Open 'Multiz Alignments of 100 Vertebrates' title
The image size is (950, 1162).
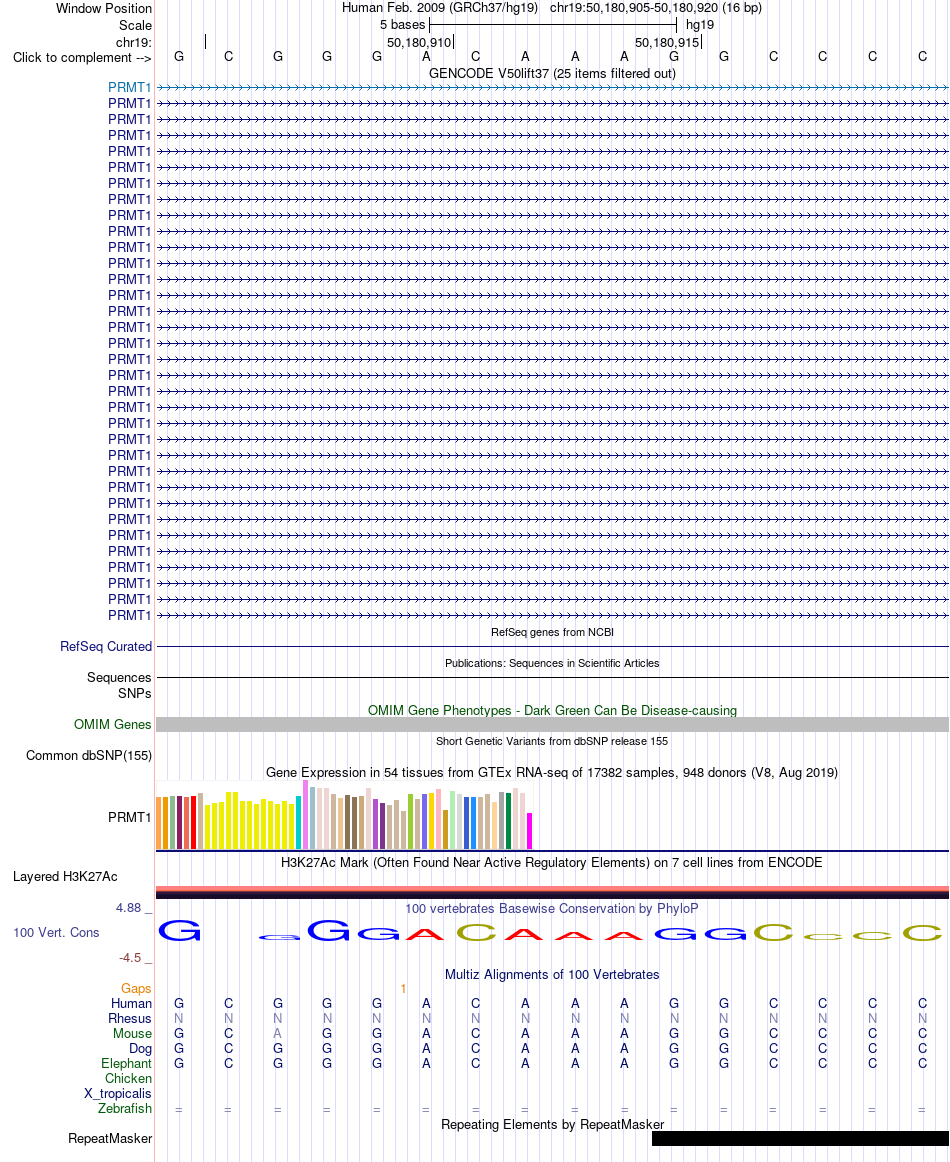(552, 975)
